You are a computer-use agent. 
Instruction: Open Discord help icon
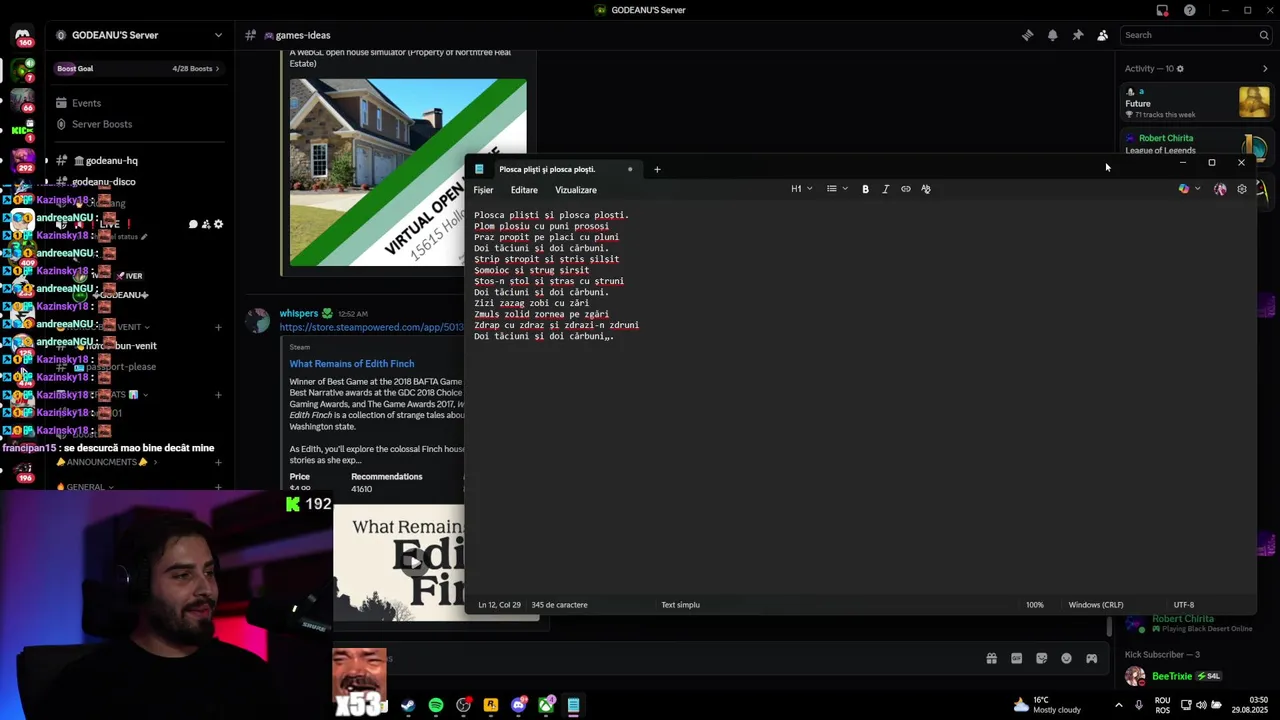click(x=1189, y=10)
